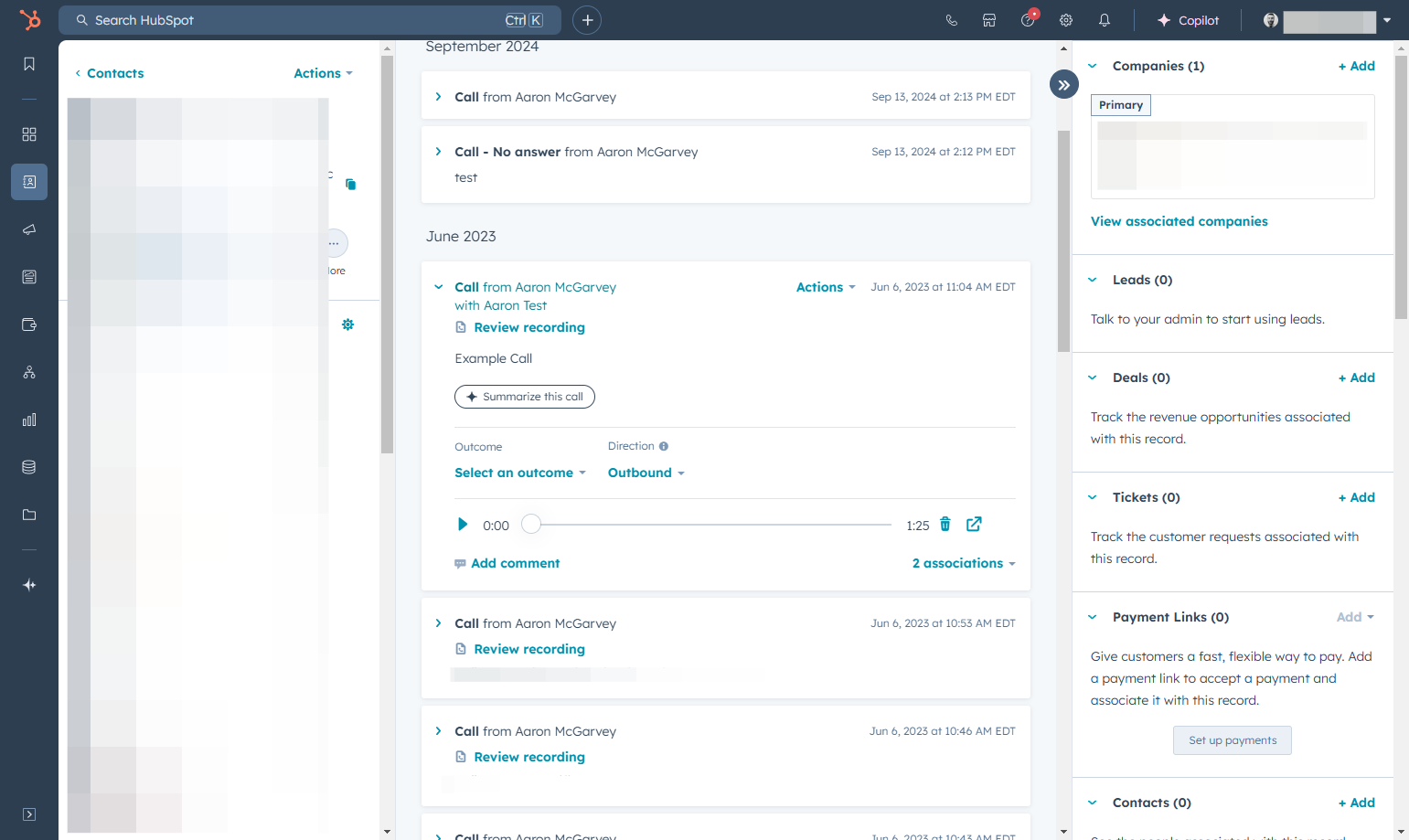This screenshot has width=1409, height=840.
Task: Open View associated companies link
Action: (1180, 221)
